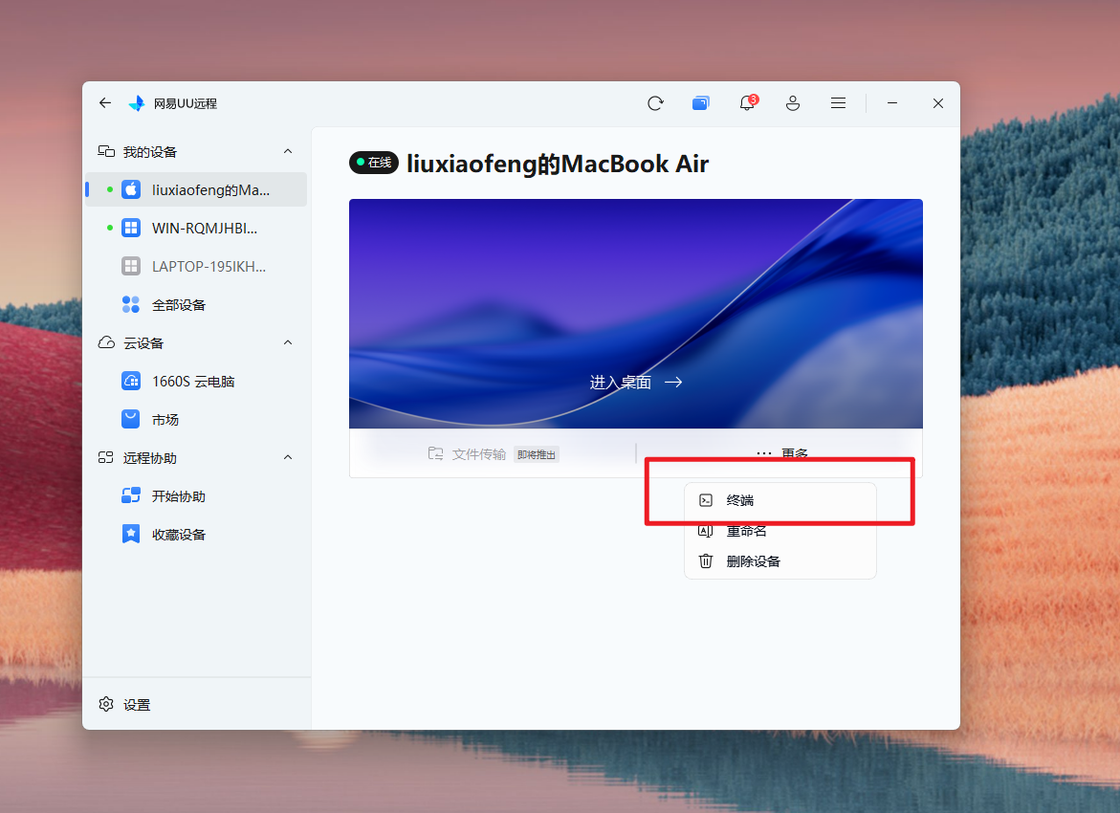This screenshot has width=1120, height=813.
Task: Click the 文件传输 file transfer button
Action: [493, 454]
